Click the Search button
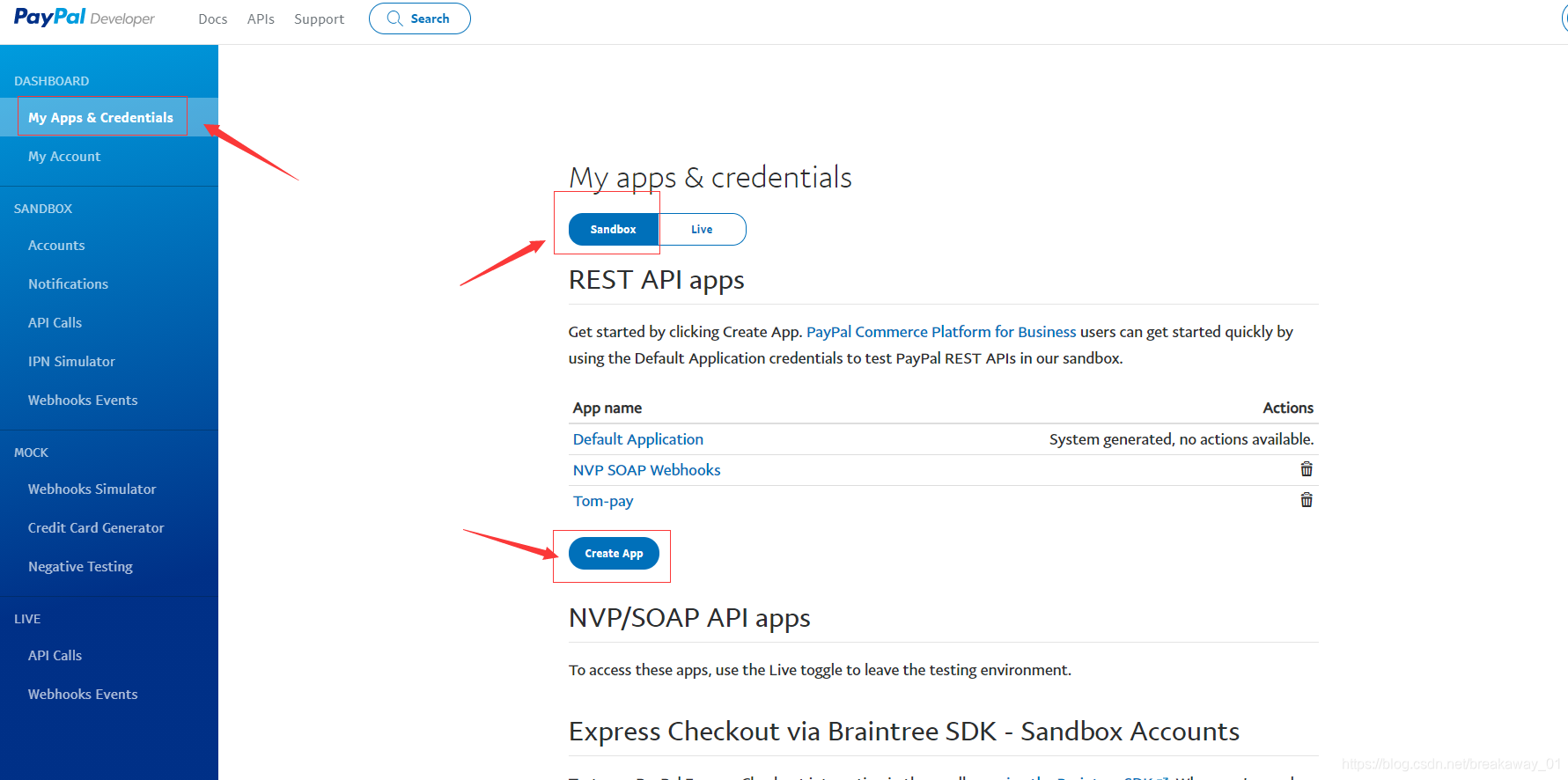This screenshot has height=780, width=1568. click(420, 18)
